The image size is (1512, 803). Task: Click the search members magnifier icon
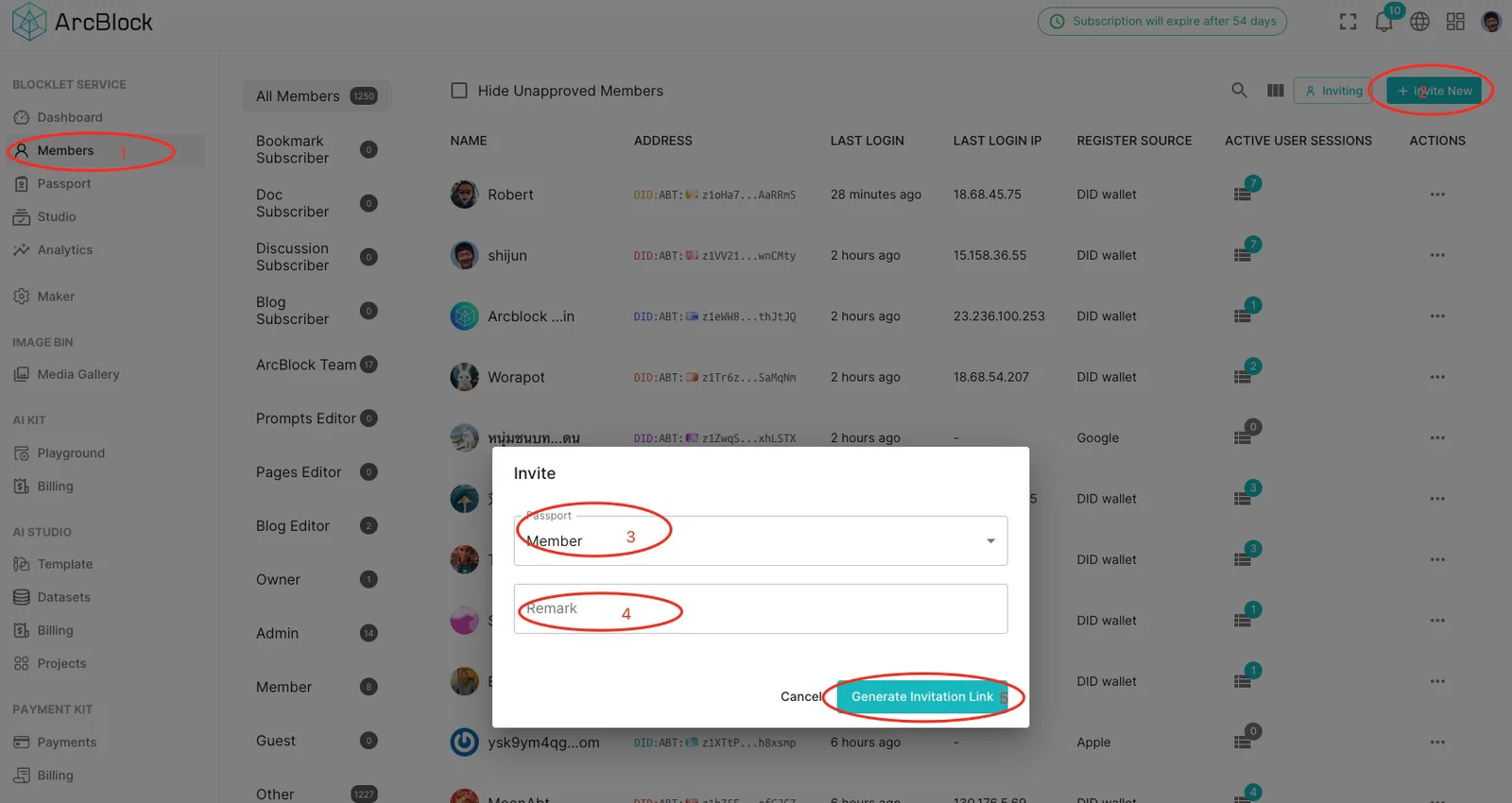pyautogui.click(x=1239, y=91)
